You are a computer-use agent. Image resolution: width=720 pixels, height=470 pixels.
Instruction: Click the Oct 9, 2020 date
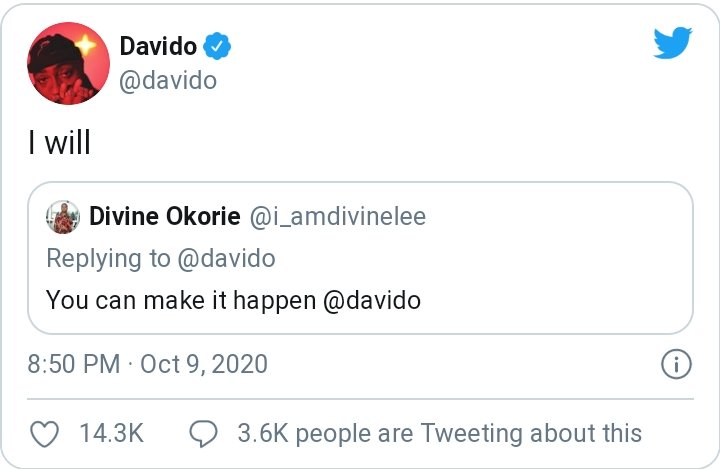204,363
